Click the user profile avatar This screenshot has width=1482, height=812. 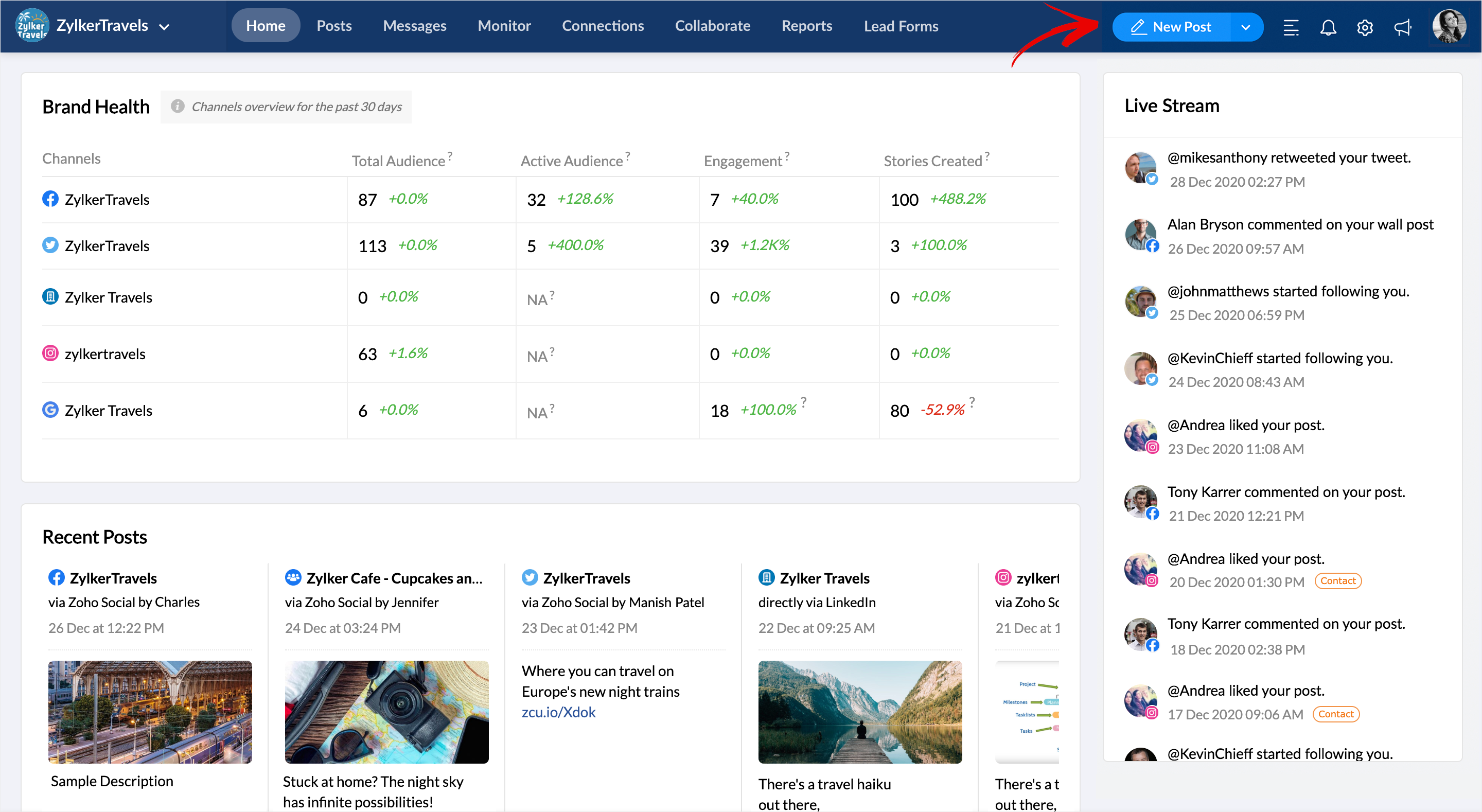coord(1448,26)
